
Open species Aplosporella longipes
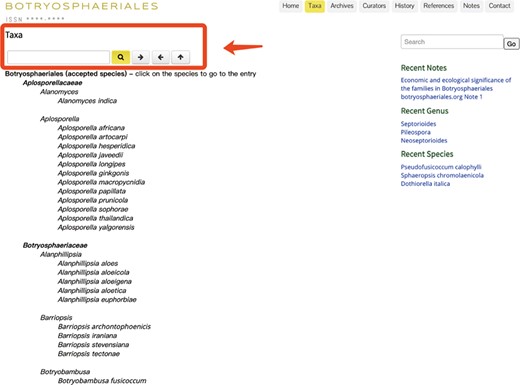pyautogui.click(x=91, y=164)
